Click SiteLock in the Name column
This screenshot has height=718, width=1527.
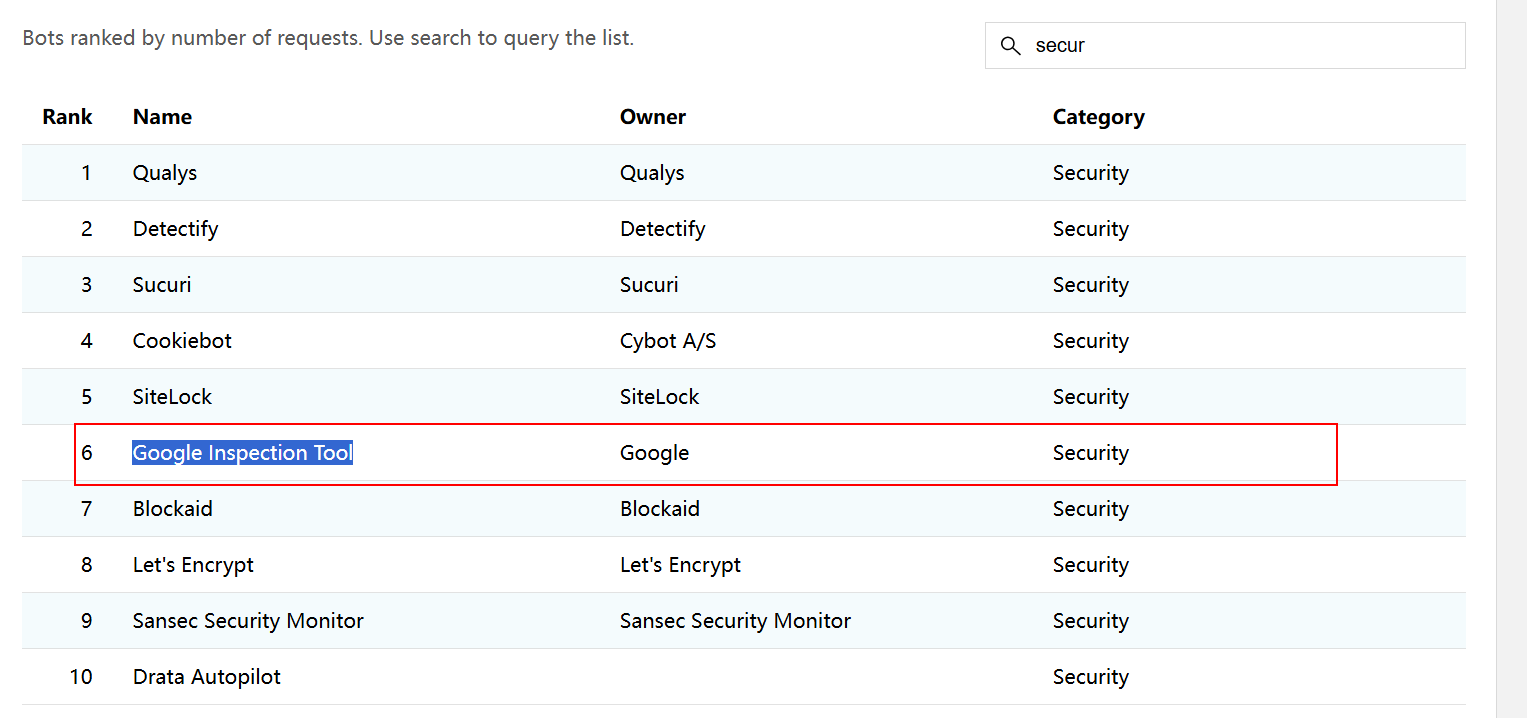tap(172, 397)
